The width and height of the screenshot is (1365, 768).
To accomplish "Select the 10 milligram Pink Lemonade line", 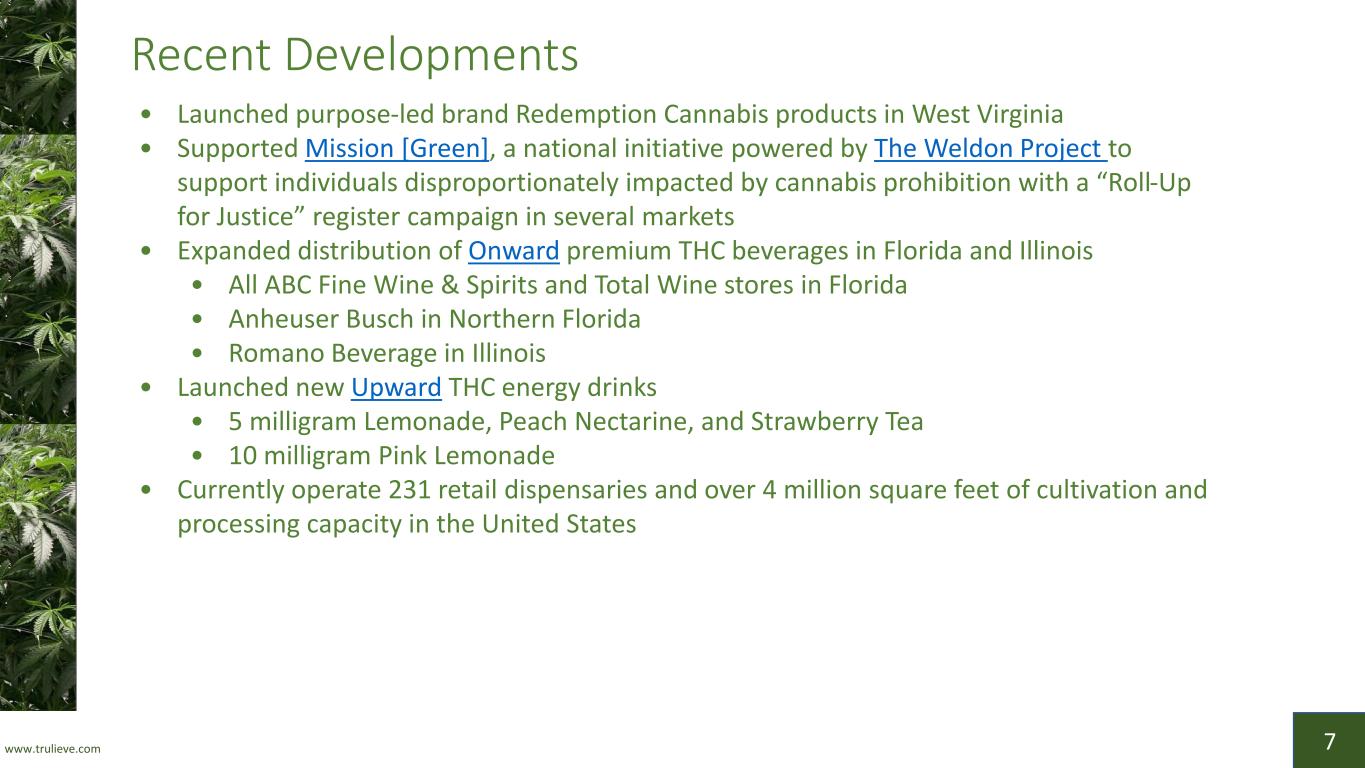I will (x=391, y=455).
